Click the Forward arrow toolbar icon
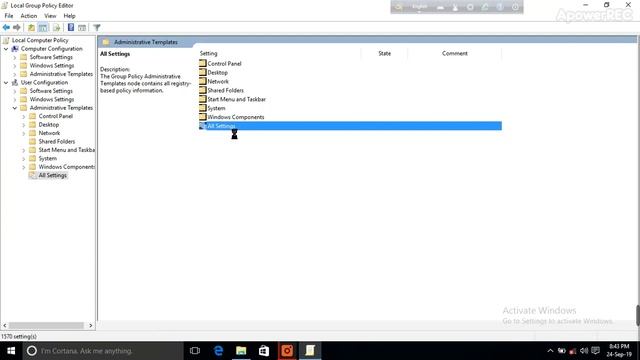640x360 pixels. point(17,28)
